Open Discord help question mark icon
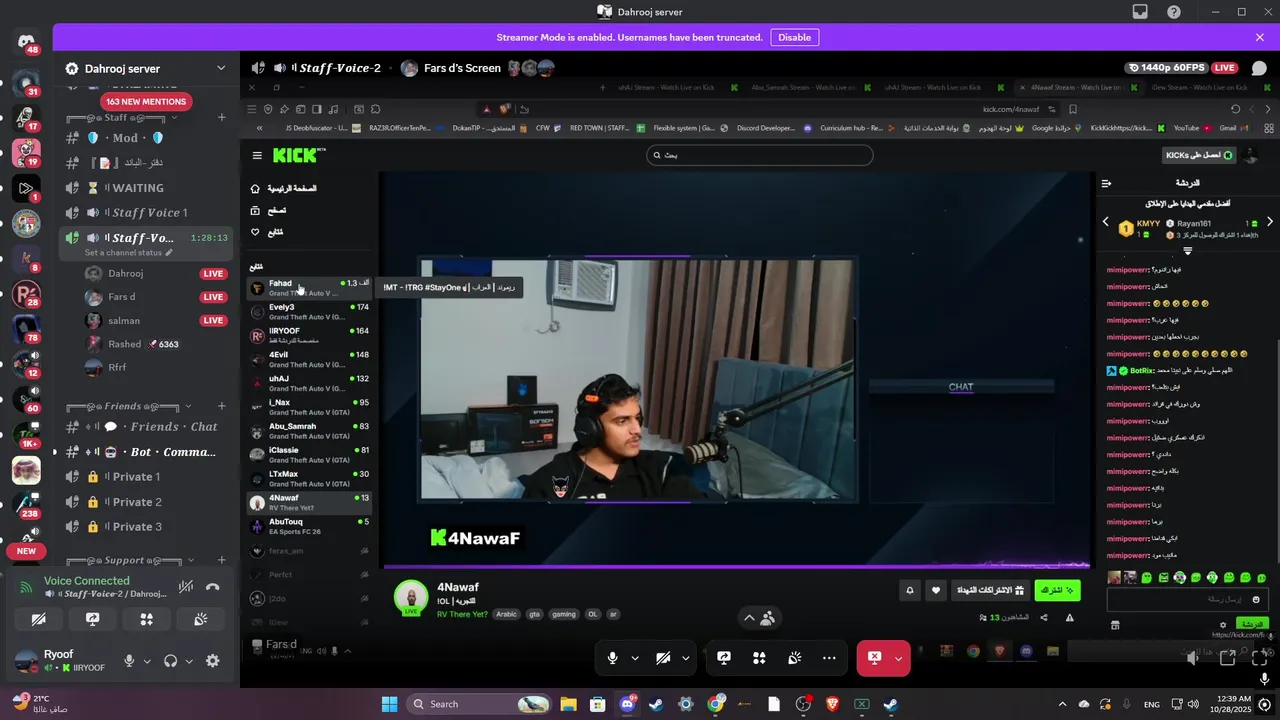The width and height of the screenshot is (1280, 720). [1174, 12]
